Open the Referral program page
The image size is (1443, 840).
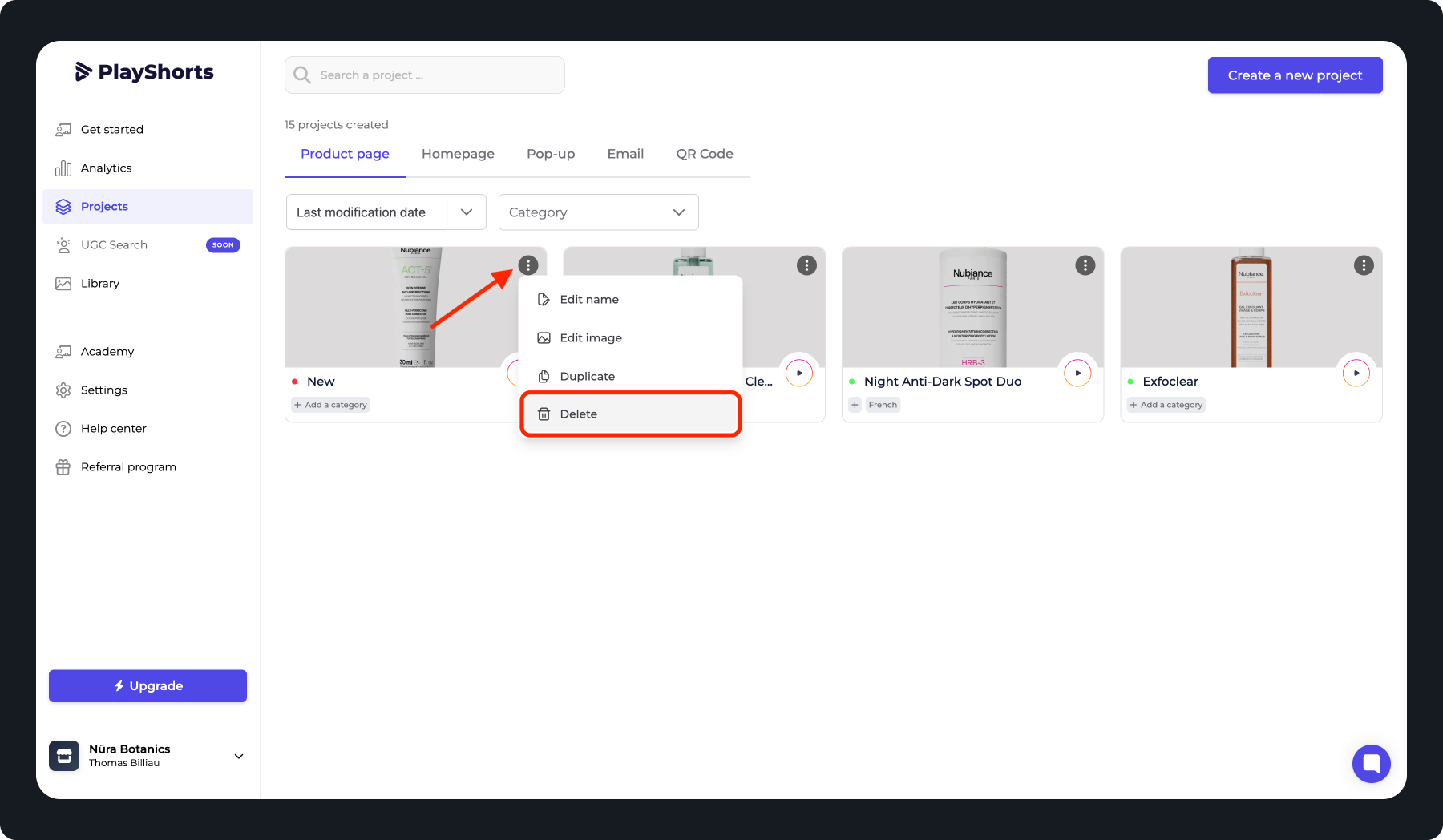point(148,467)
